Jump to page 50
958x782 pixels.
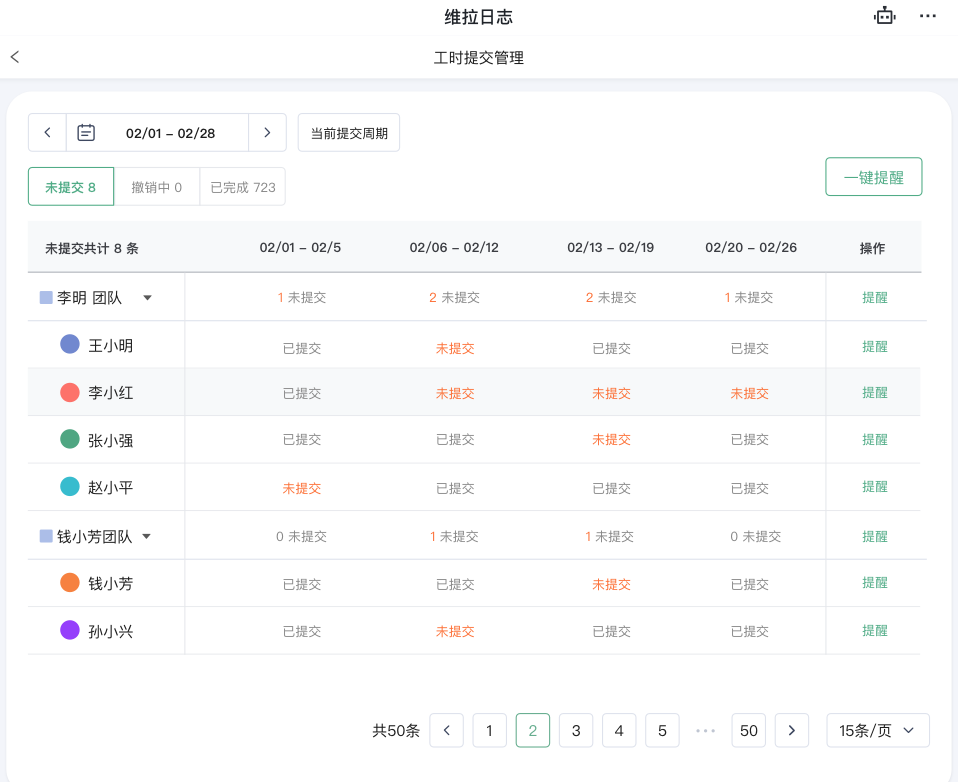tap(748, 730)
